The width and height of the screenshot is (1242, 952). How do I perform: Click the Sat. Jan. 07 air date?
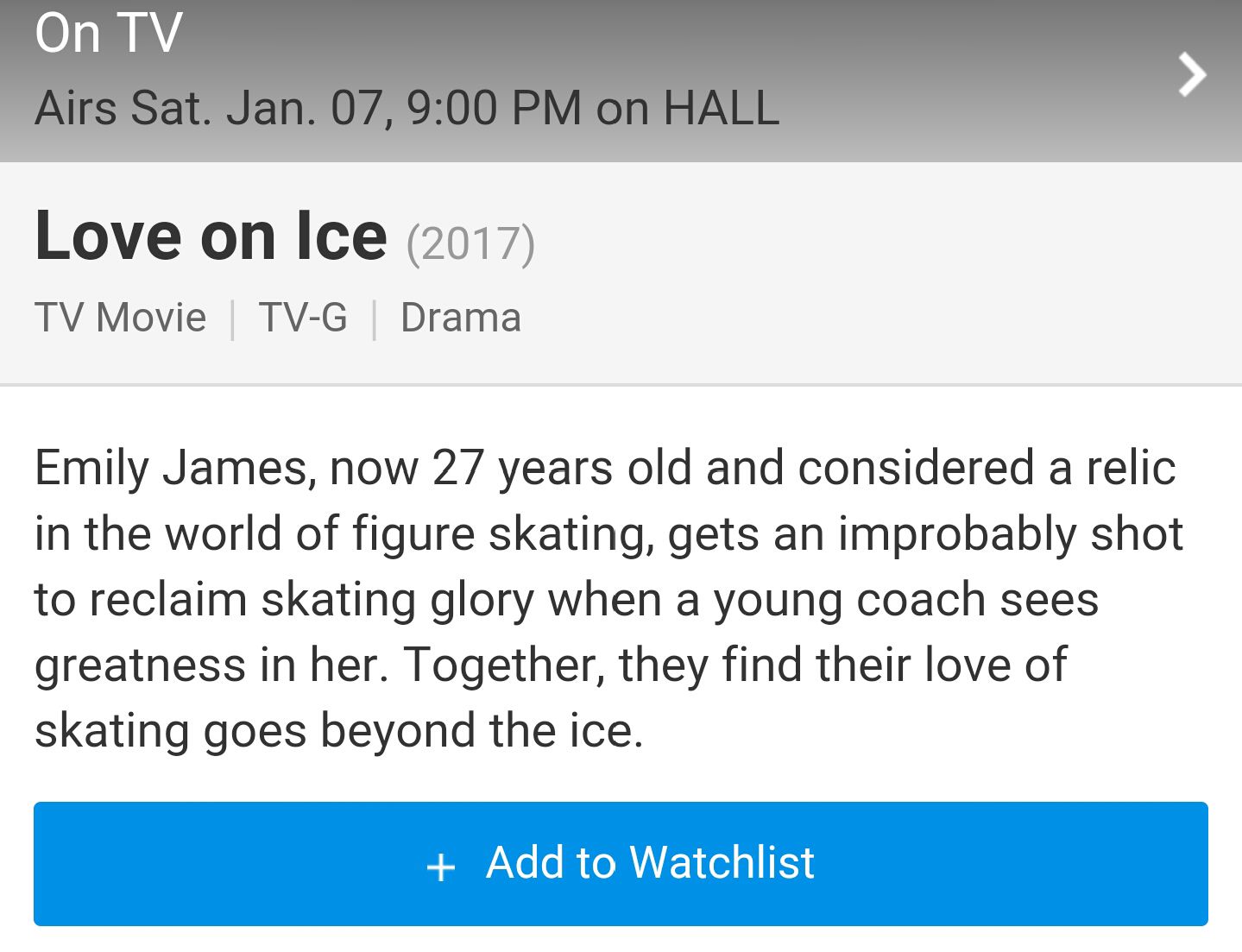click(259, 109)
